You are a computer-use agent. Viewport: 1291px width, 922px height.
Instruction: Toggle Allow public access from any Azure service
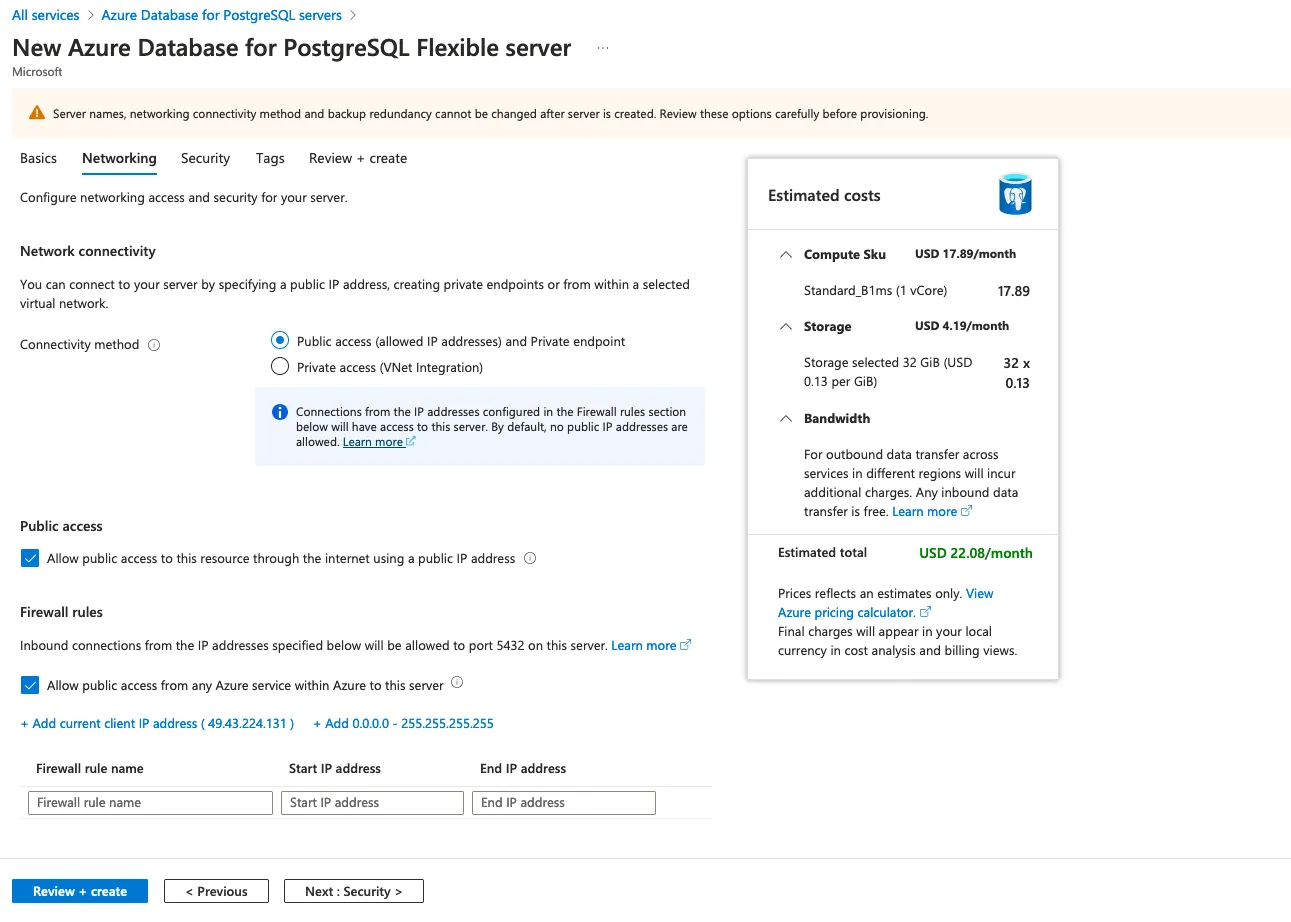click(30, 686)
